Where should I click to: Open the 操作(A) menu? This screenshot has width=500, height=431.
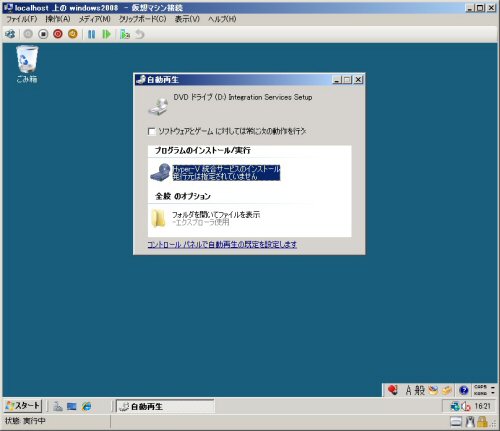[x=58, y=19]
